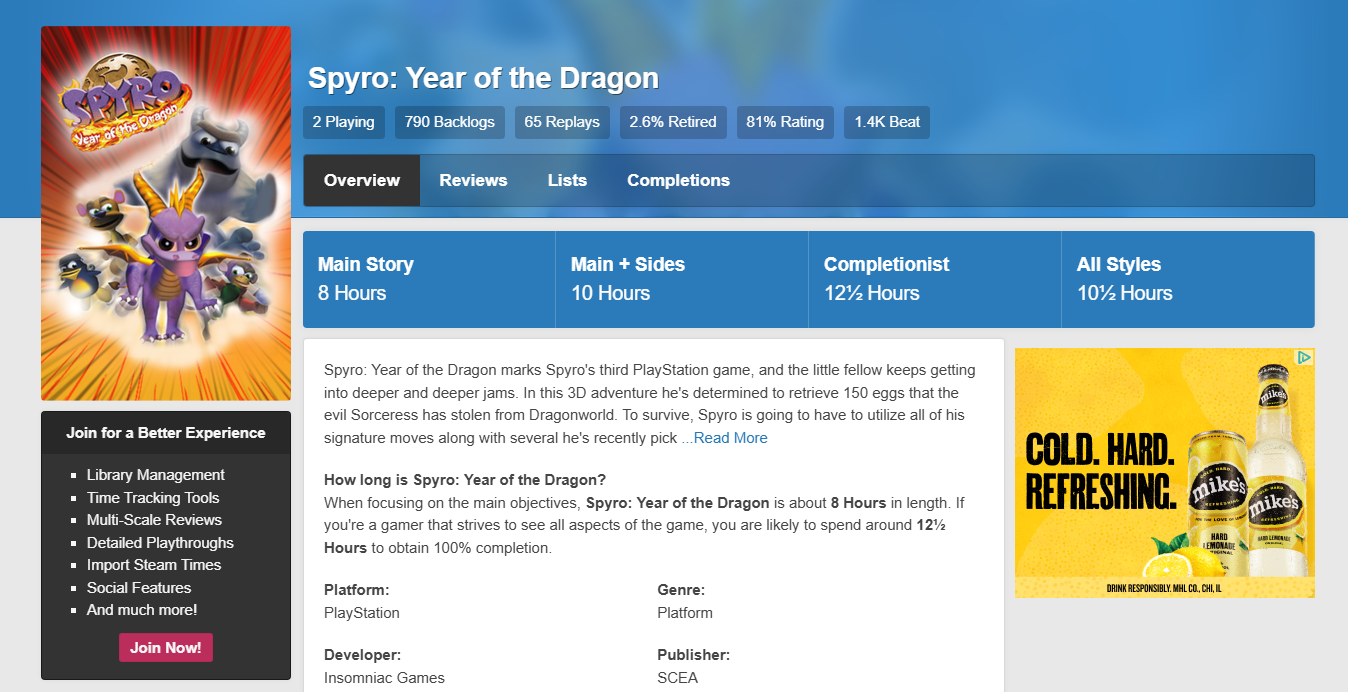This screenshot has height=692, width=1348.
Task: Click the Main + Sides 10 Hours box
Action: [x=682, y=279]
